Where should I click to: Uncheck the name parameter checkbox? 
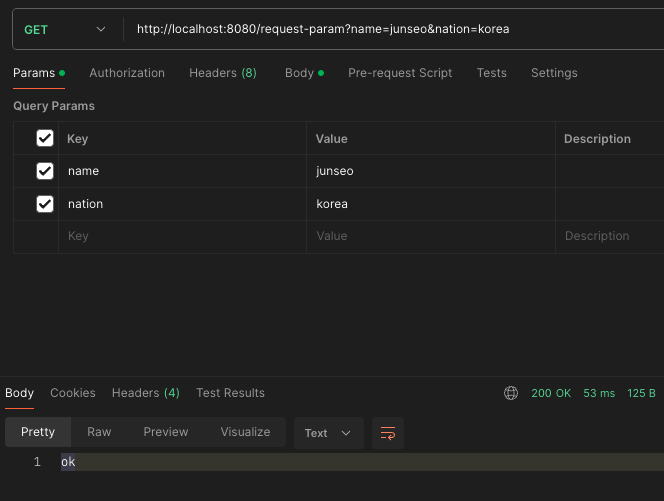tap(45, 171)
